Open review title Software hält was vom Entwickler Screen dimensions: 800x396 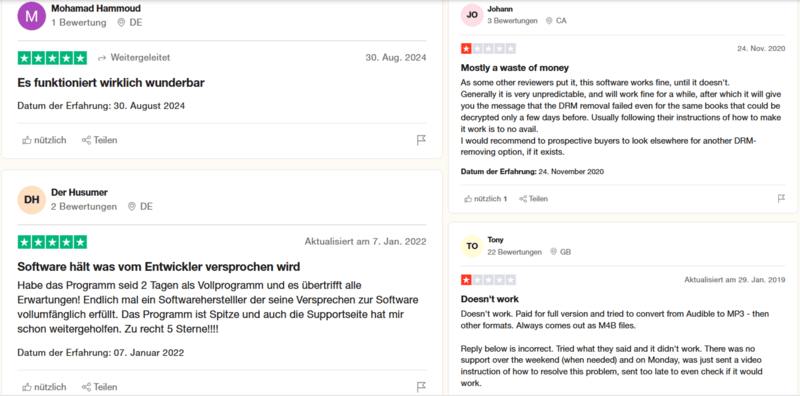(x=159, y=266)
